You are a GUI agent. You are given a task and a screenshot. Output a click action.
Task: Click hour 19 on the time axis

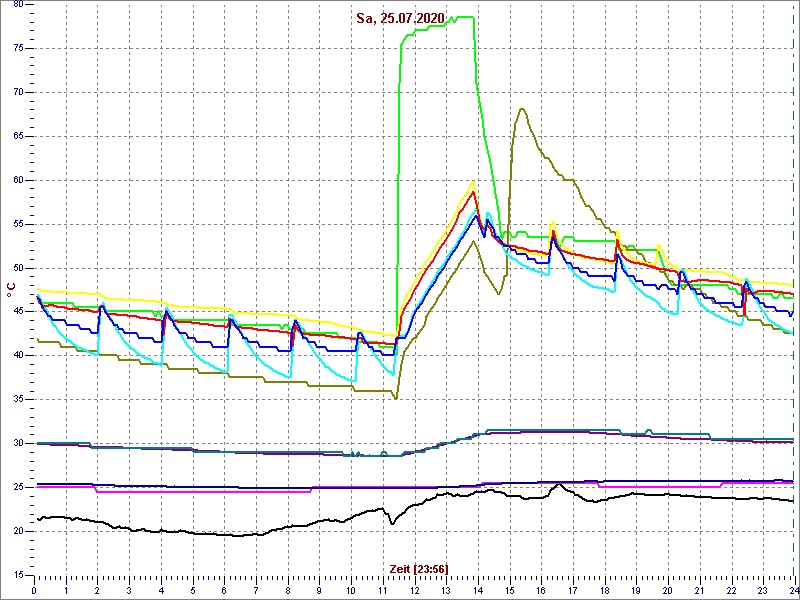[x=635, y=590]
